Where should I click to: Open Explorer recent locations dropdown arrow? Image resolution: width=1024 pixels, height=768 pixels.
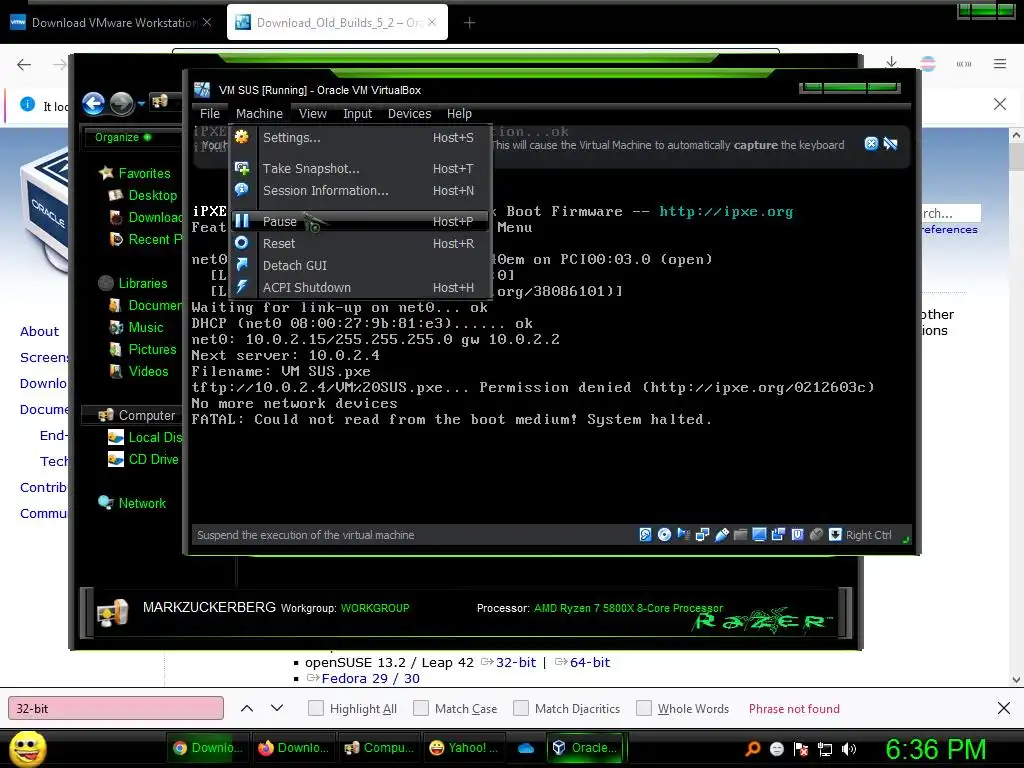point(141,103)
